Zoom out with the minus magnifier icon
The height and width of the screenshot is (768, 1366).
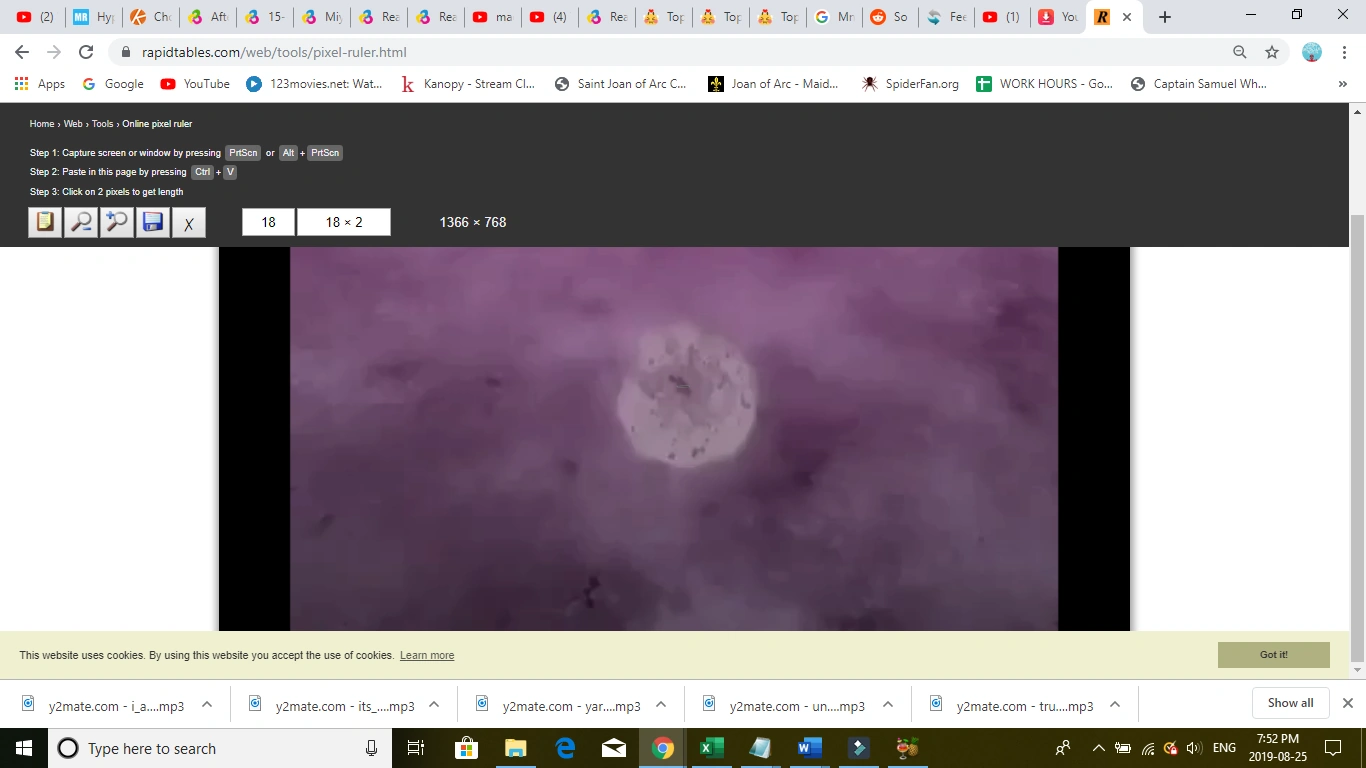tap(81, 222)
